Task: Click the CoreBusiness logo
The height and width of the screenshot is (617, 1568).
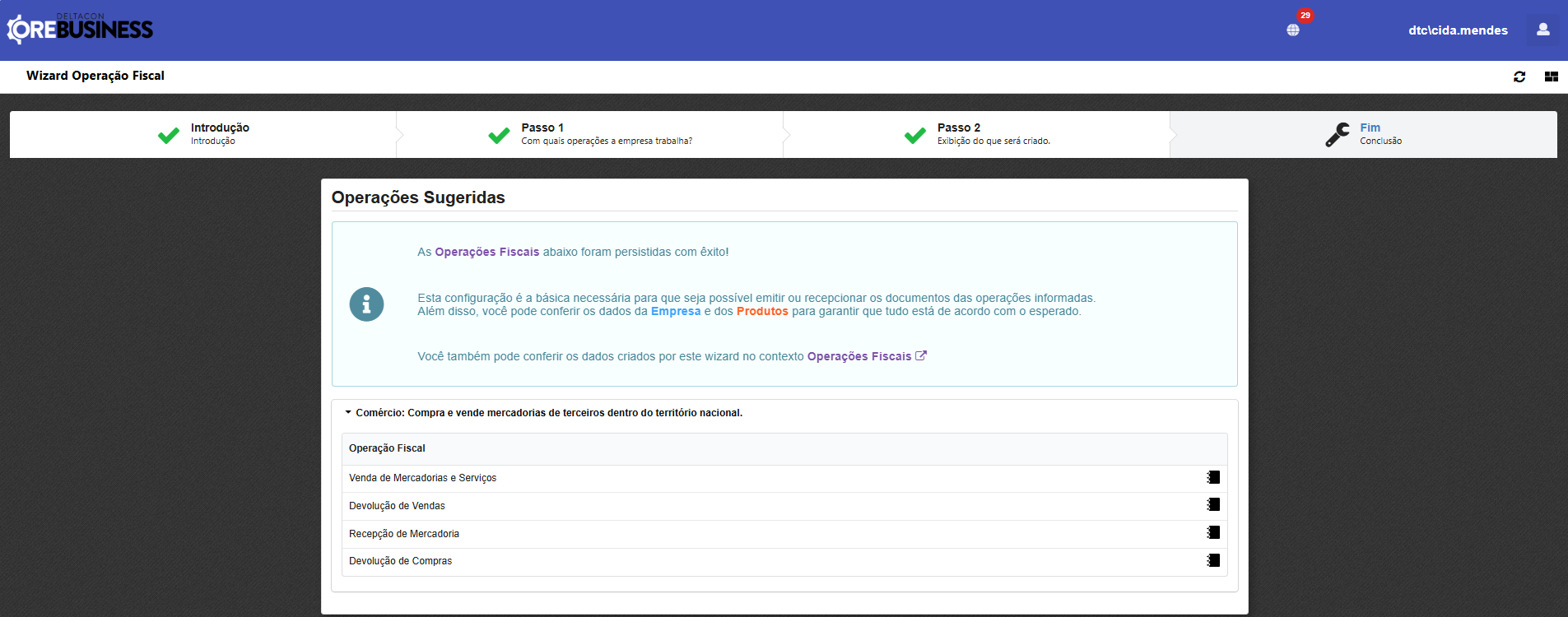Action: point(80,30)
